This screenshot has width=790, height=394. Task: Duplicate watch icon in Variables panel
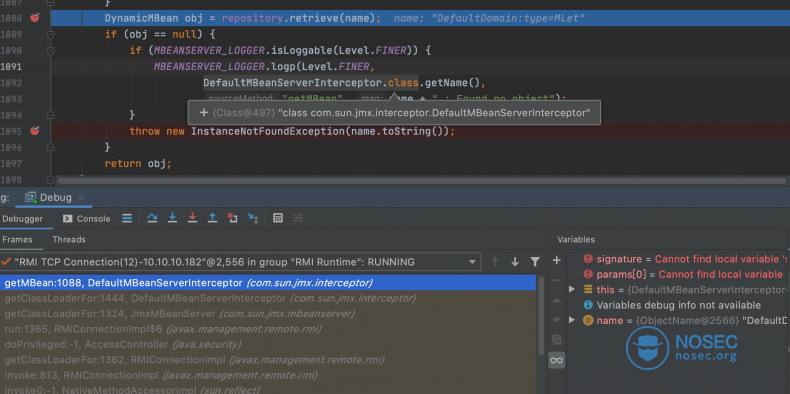[557, 340]
